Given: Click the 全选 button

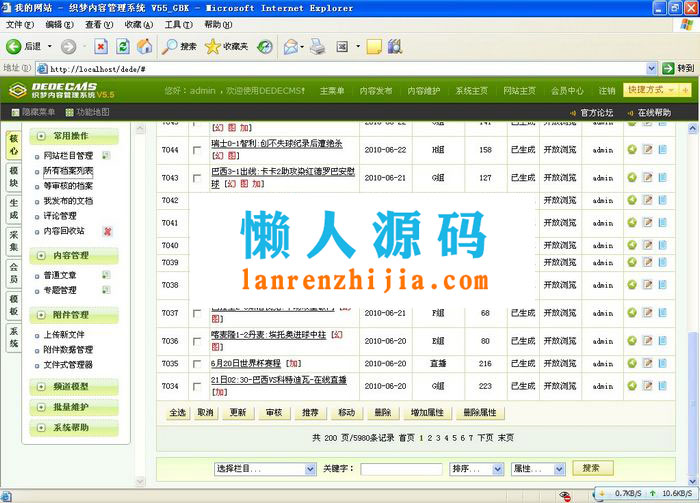Looking at the screenshot, I should 177,412.
